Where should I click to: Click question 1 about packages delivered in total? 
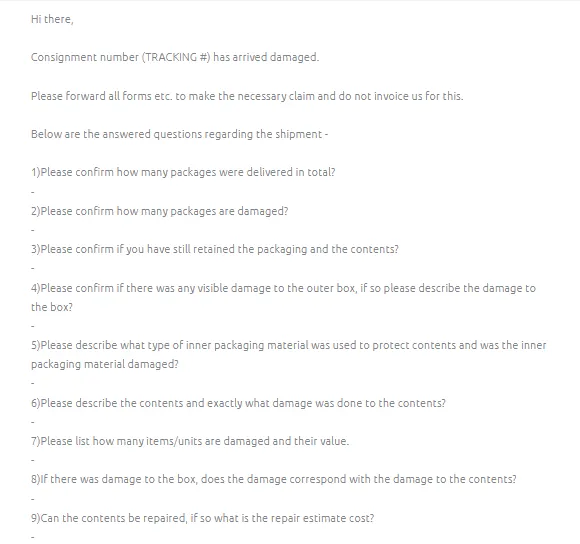(x=183, y=172)
